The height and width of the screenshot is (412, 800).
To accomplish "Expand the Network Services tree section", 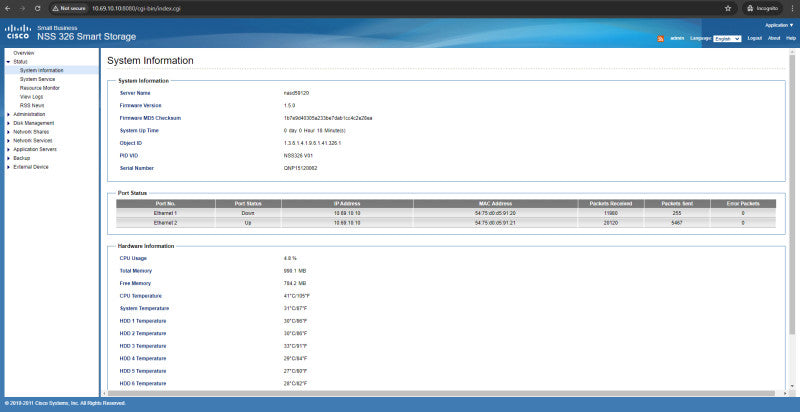I will pos(8,140).
